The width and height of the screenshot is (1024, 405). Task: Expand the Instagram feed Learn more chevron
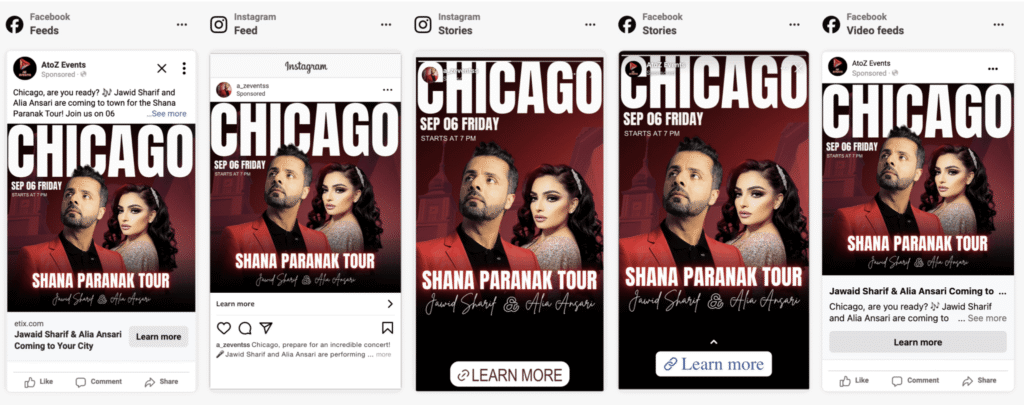[x=390, y=304]
